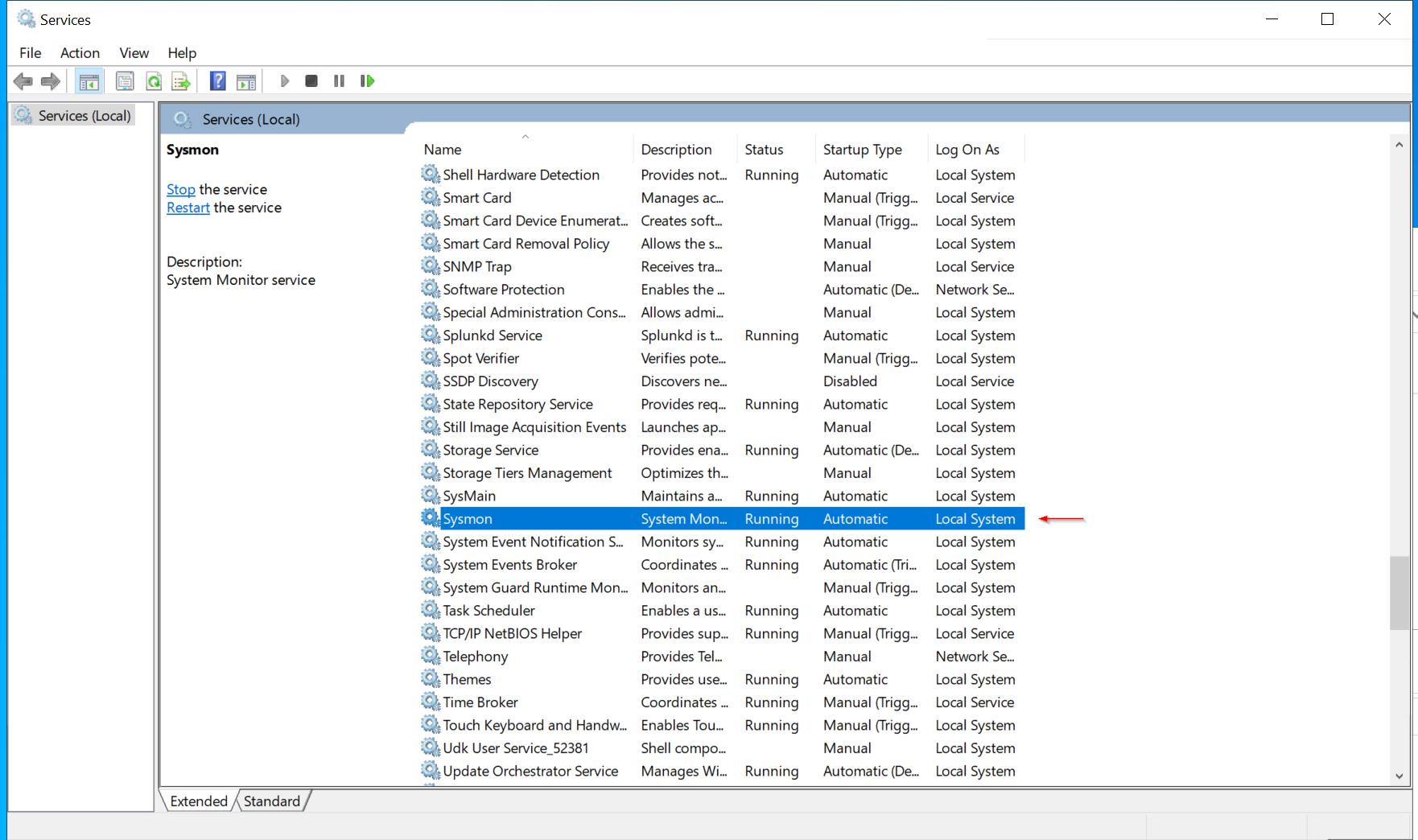Select Services (Local) in the console tree
This screenshot has width=1418, height=840.
click(x=73, y=116)
